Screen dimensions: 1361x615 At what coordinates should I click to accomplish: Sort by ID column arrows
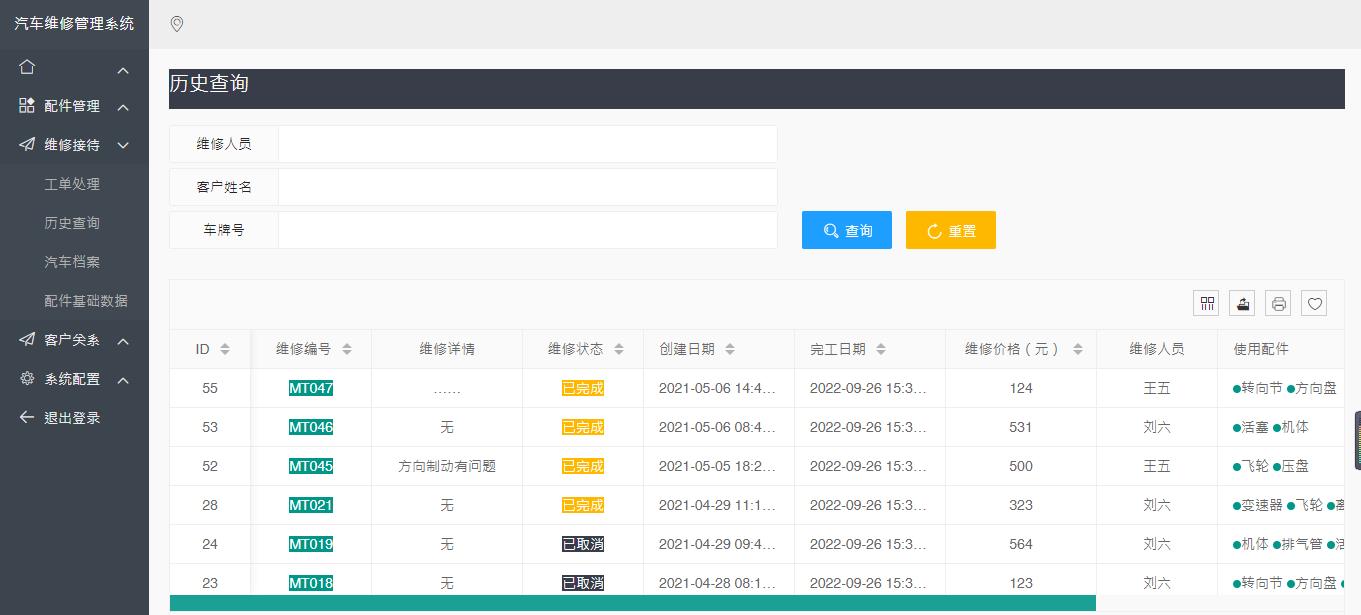225,349
